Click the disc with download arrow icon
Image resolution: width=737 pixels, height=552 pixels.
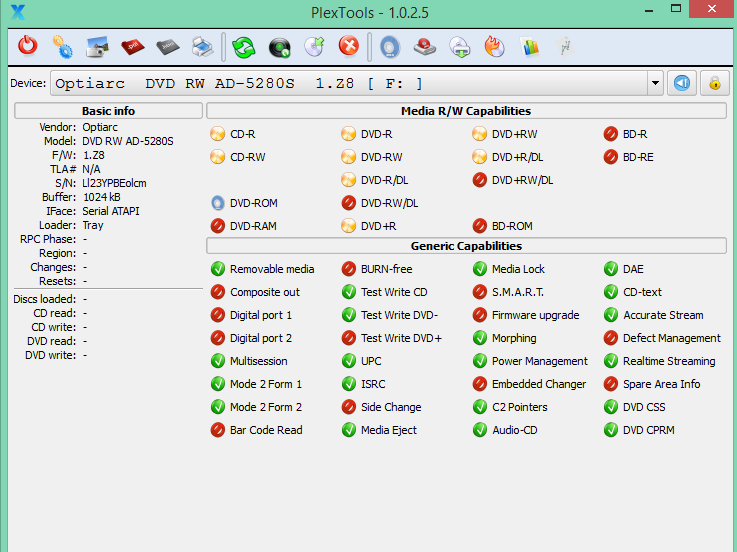(460, 47)
